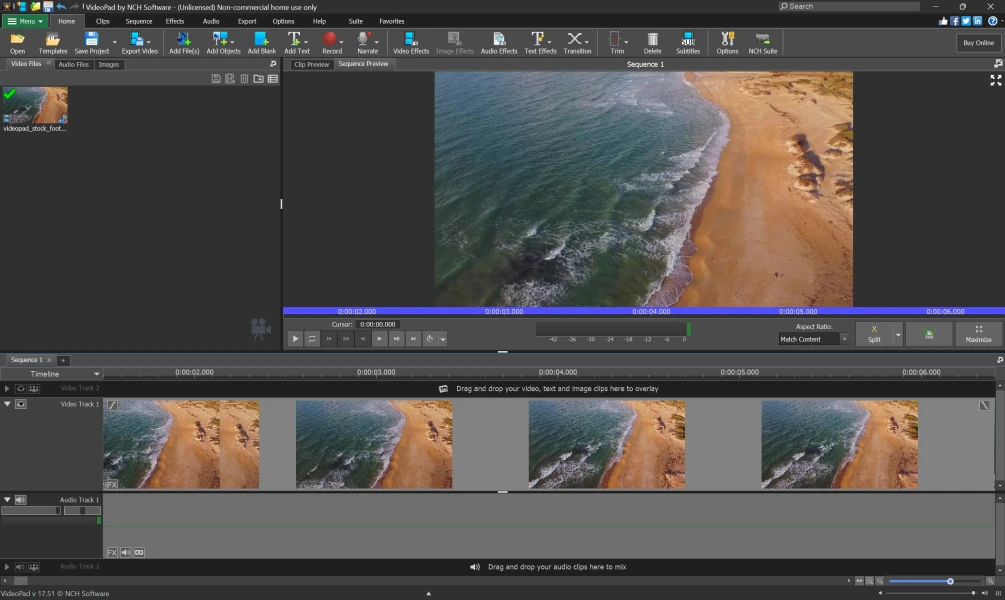The width and height of the screenshot is (1005, 600).
Task: Open the Aspect Ratio Match Content dropdown
Action: 814,339
